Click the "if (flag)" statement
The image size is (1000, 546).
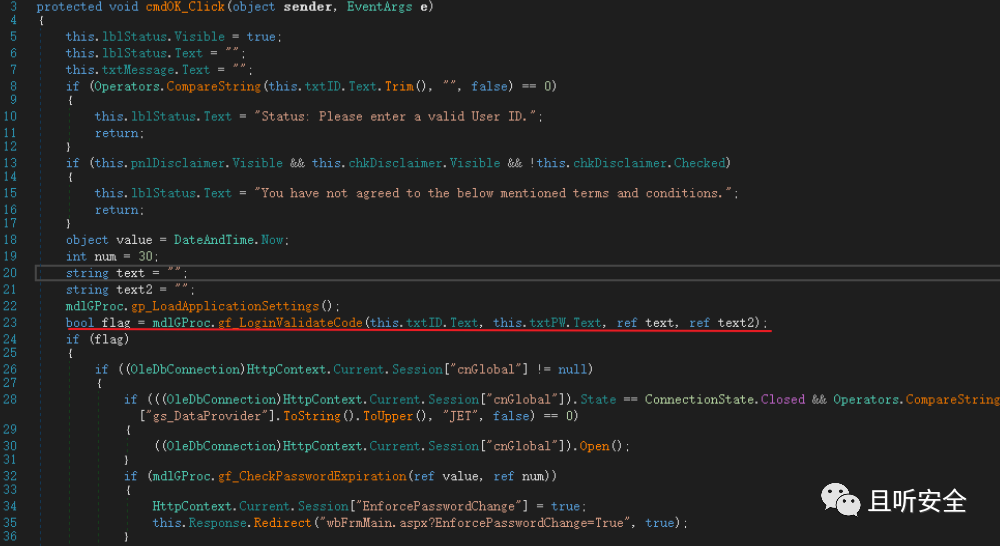point(98,339)
